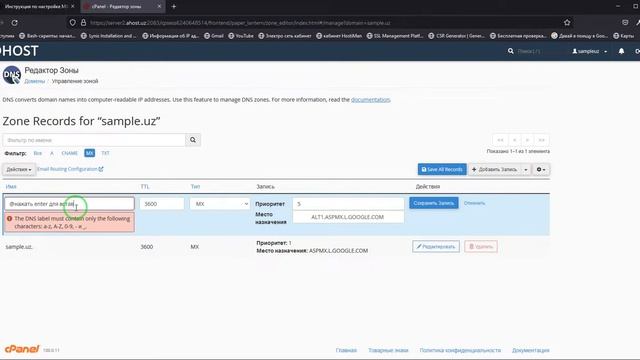
Task: Open the Главная footer link
Action: (x=346, y=350)
